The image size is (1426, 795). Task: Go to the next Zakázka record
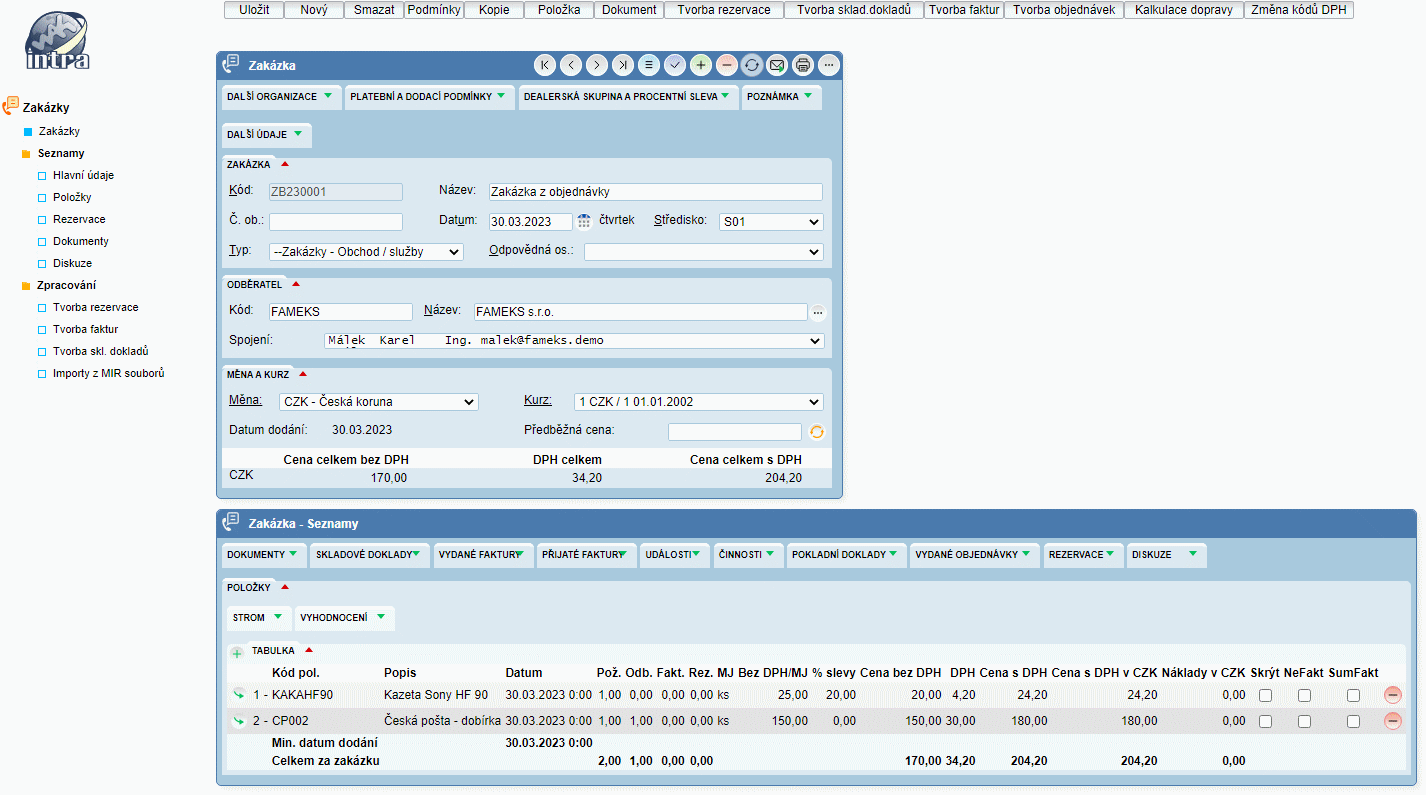click(596, 65)
